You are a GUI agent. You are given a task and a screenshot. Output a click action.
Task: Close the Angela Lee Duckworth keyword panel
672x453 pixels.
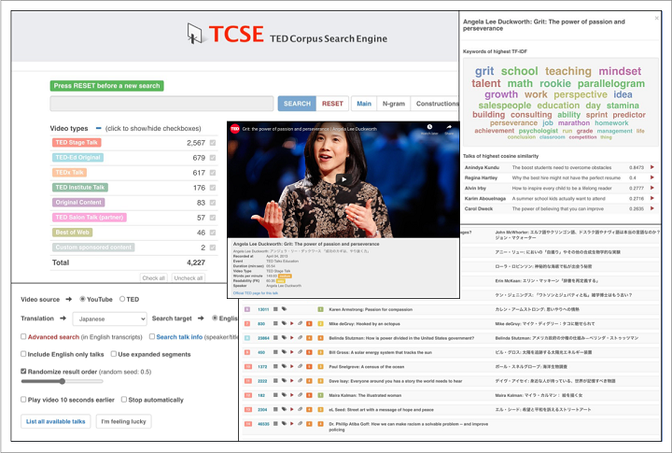pos(657,18)
